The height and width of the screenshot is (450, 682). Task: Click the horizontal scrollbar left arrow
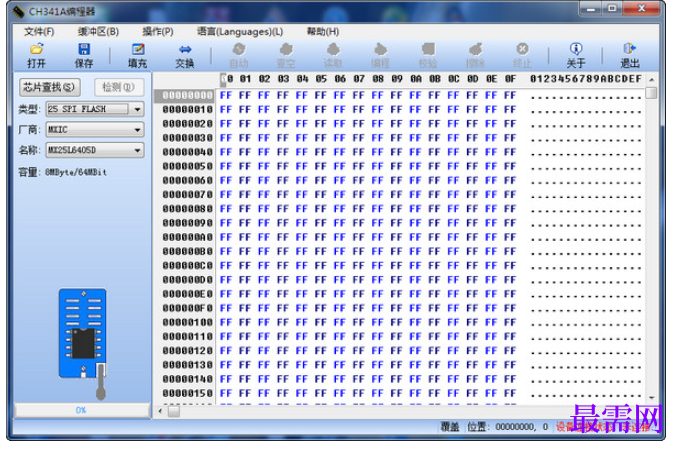(x=160, y=411)
